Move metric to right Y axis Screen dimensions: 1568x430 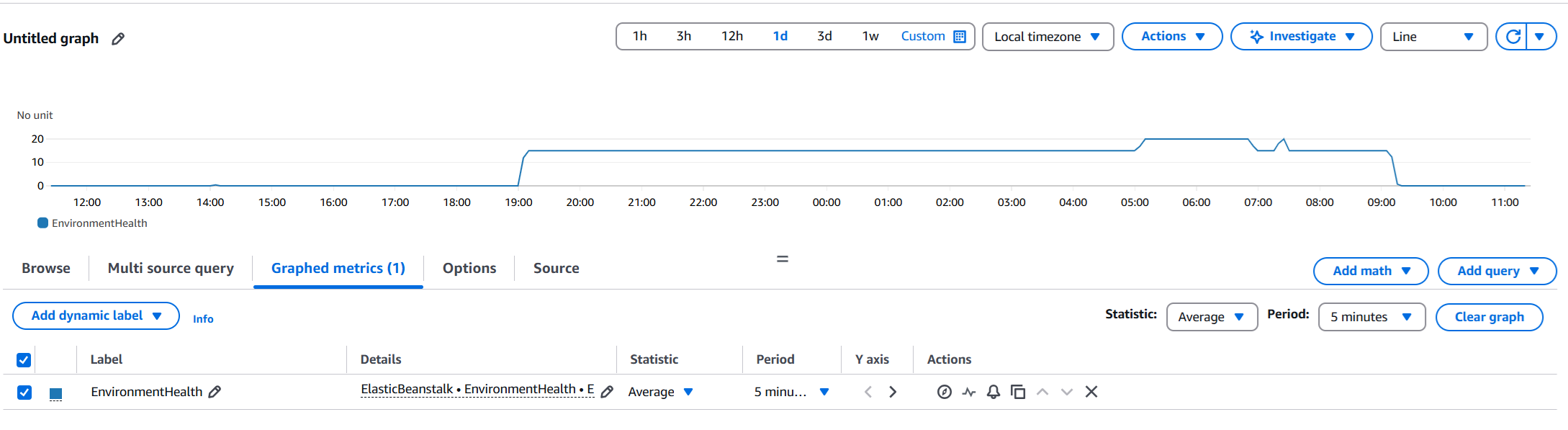pyautogui.click(x=893, y=392)
